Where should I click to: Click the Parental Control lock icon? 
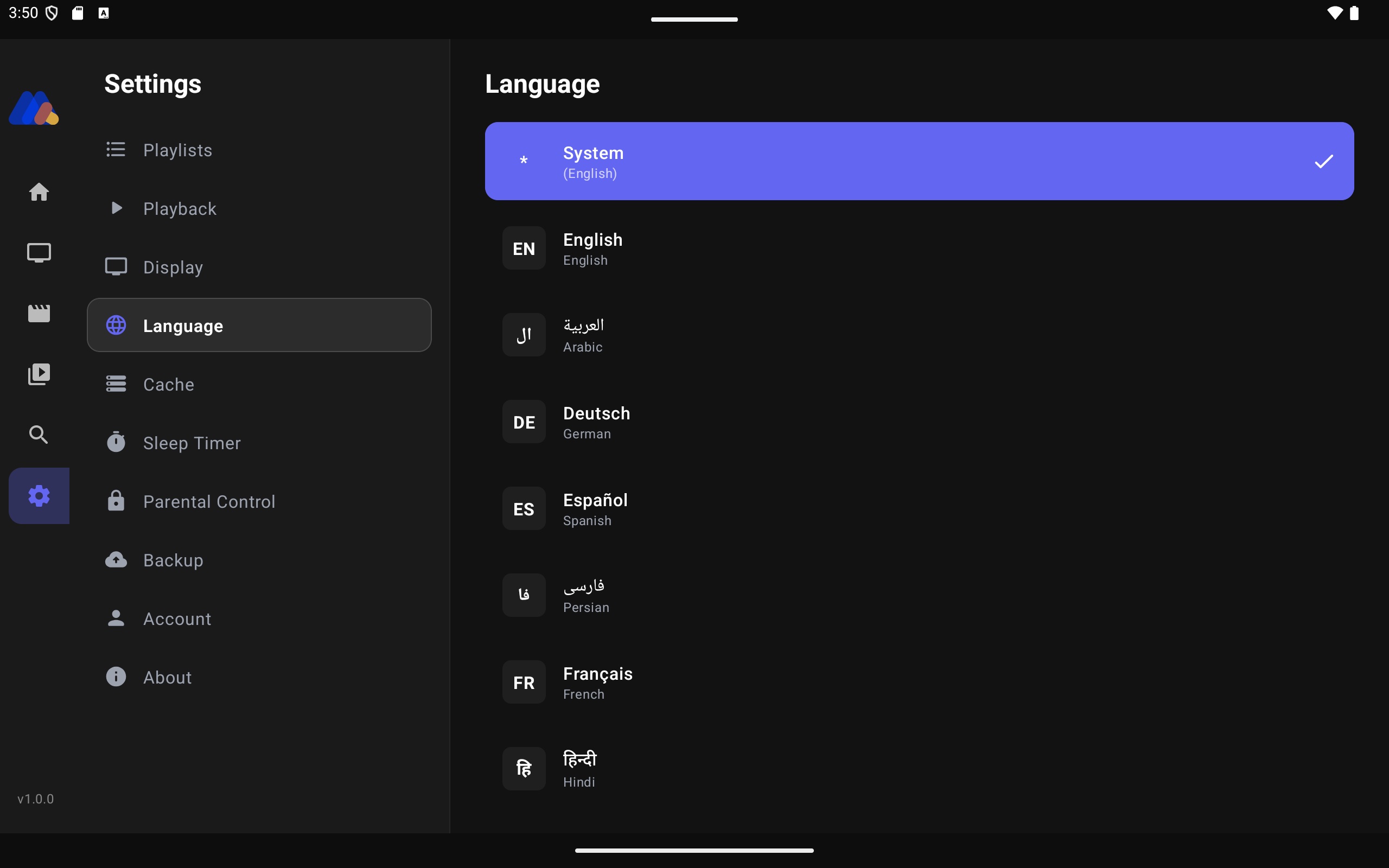[x=116, y=501]
